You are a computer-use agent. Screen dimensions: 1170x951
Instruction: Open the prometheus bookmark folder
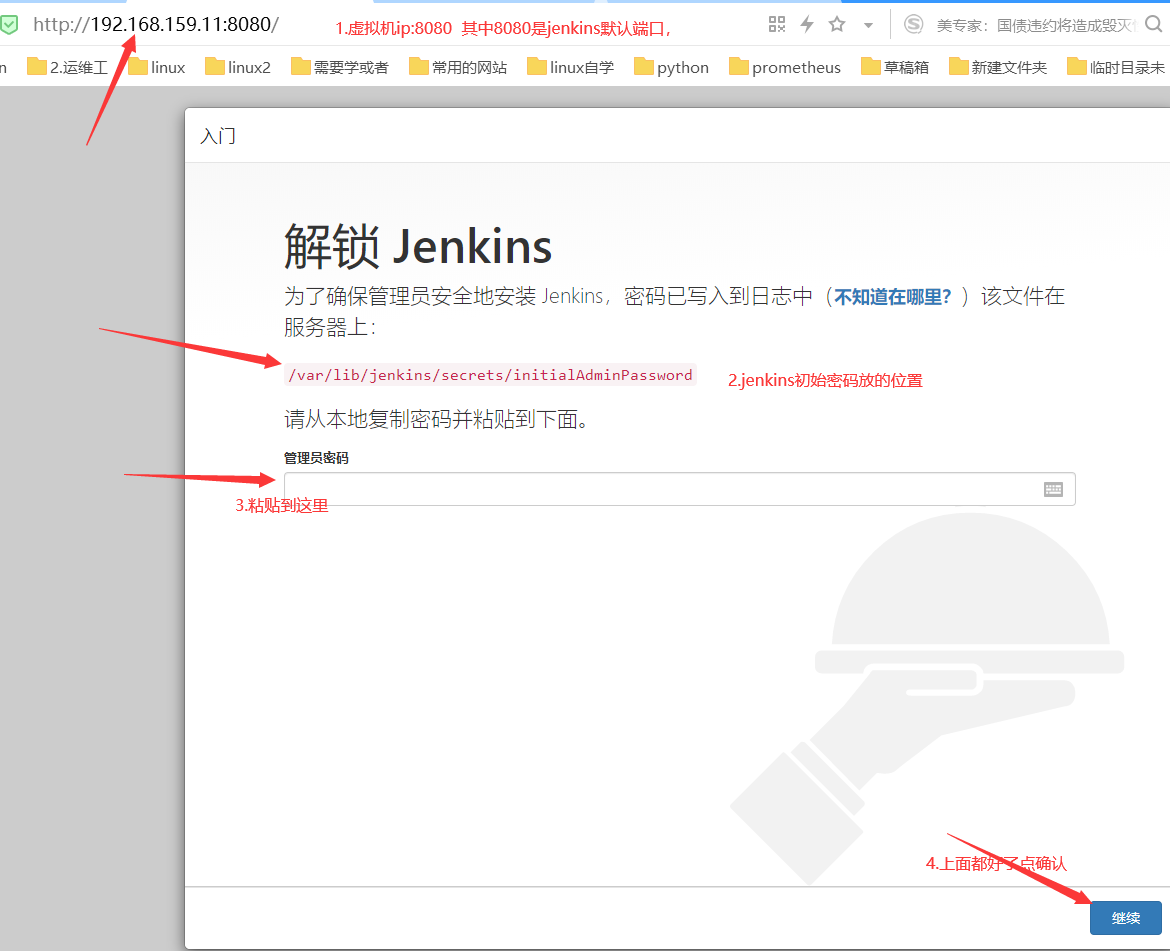pos(784,67)
